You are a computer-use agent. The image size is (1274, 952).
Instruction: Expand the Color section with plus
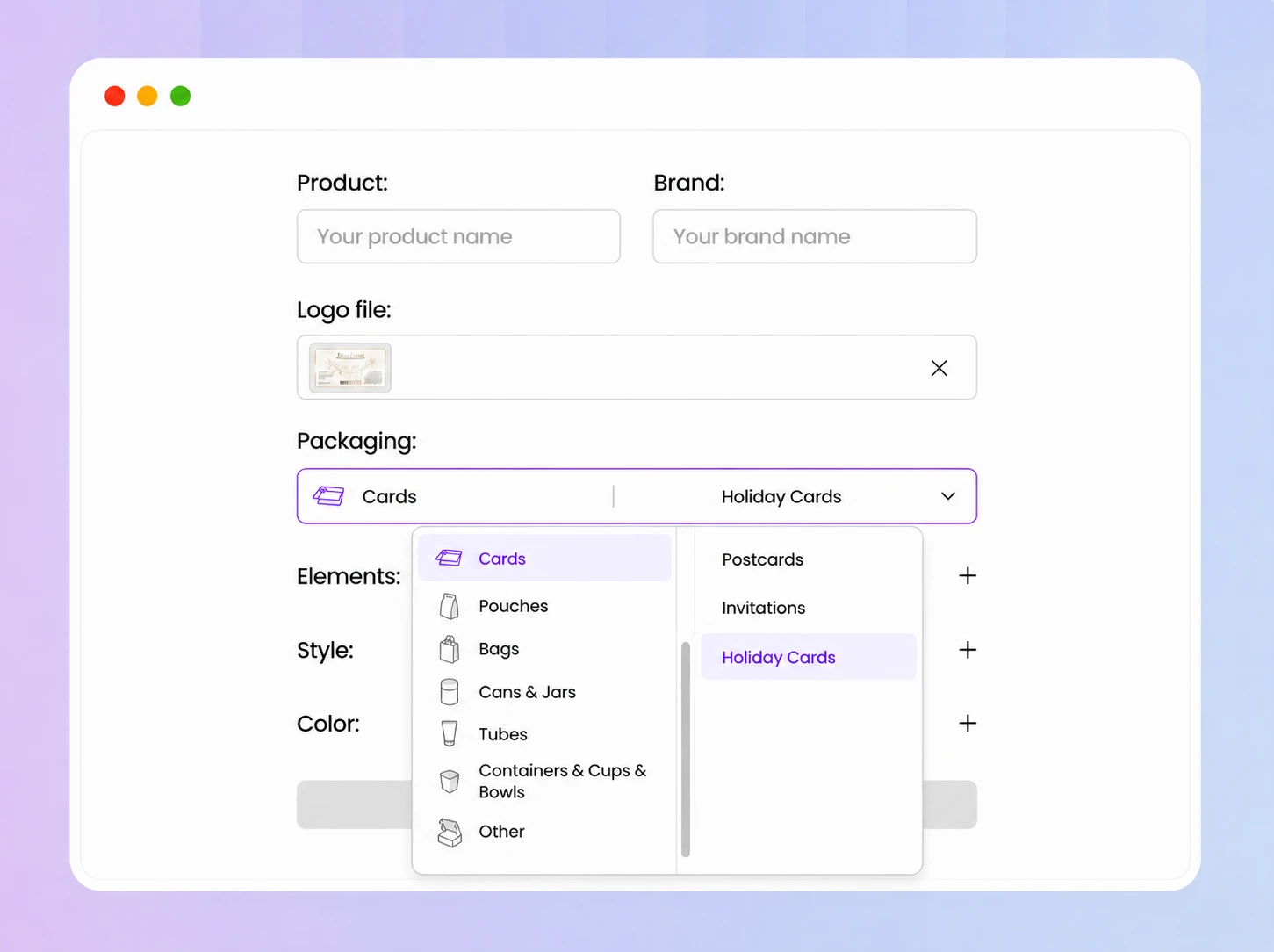click(968, 723)
